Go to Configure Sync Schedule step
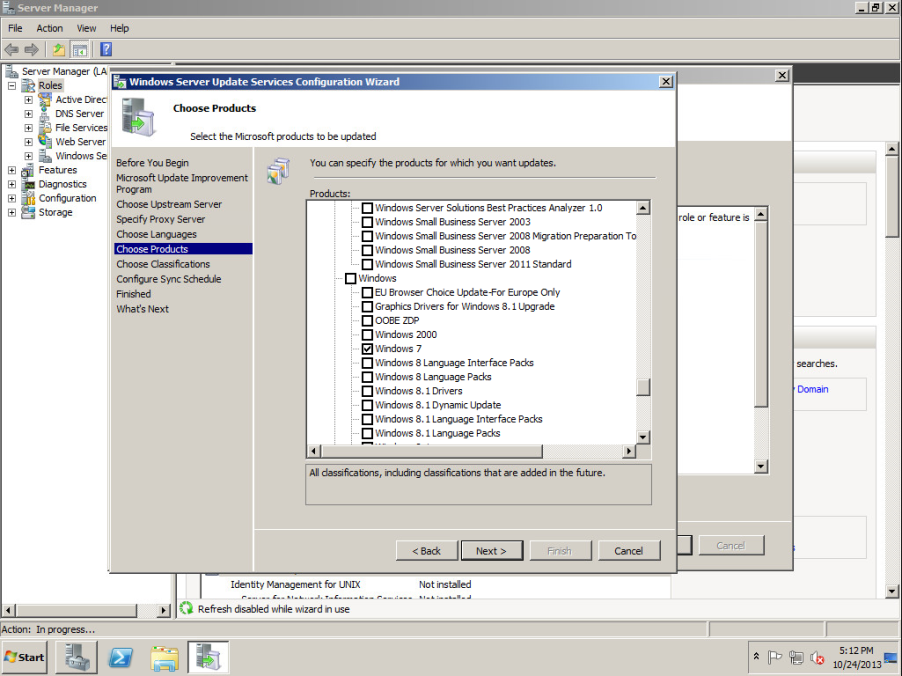This screenshot has height=676, width=902. pos(169,279)
